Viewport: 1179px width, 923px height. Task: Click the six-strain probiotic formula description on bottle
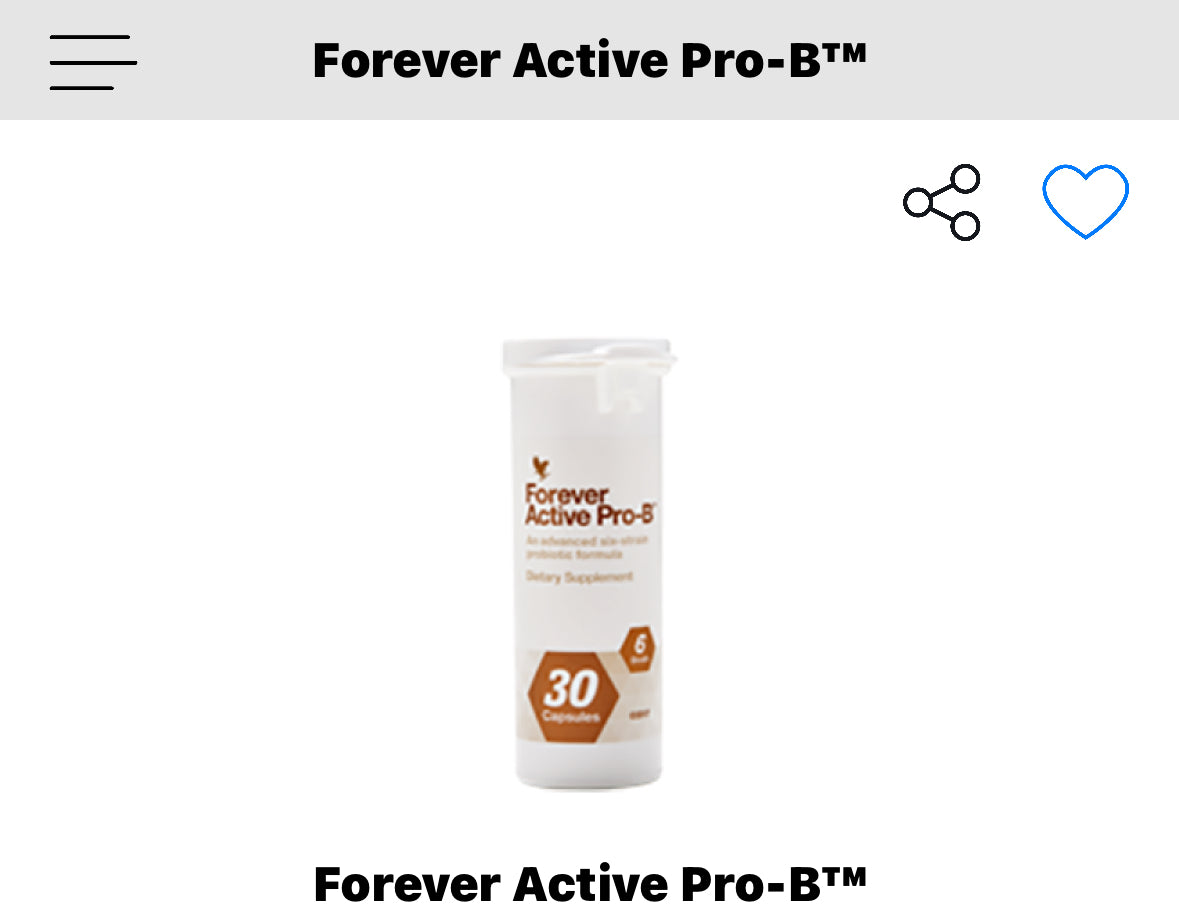click(586, 547)
